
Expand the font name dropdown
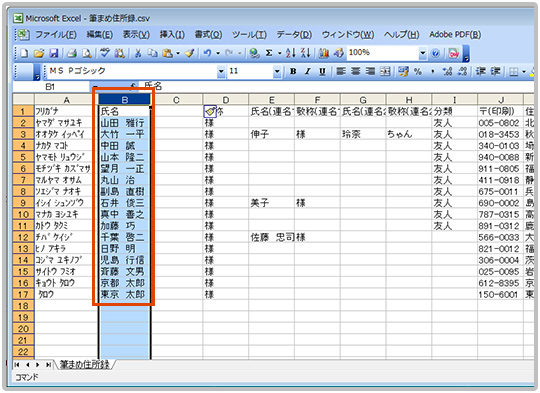point(221,72)
